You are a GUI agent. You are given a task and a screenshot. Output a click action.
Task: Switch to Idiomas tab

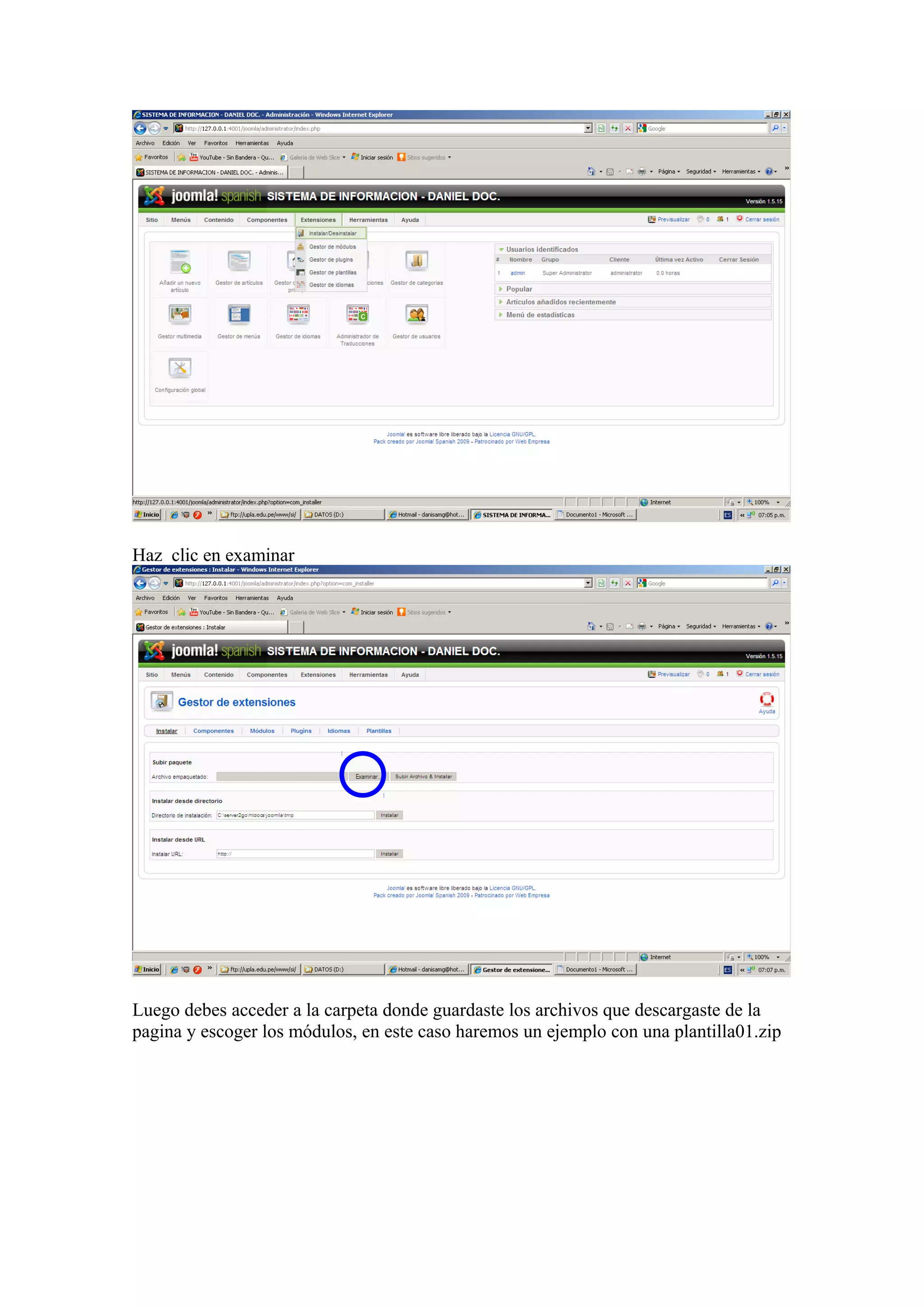pyautogui.click(x=339, y=731)
